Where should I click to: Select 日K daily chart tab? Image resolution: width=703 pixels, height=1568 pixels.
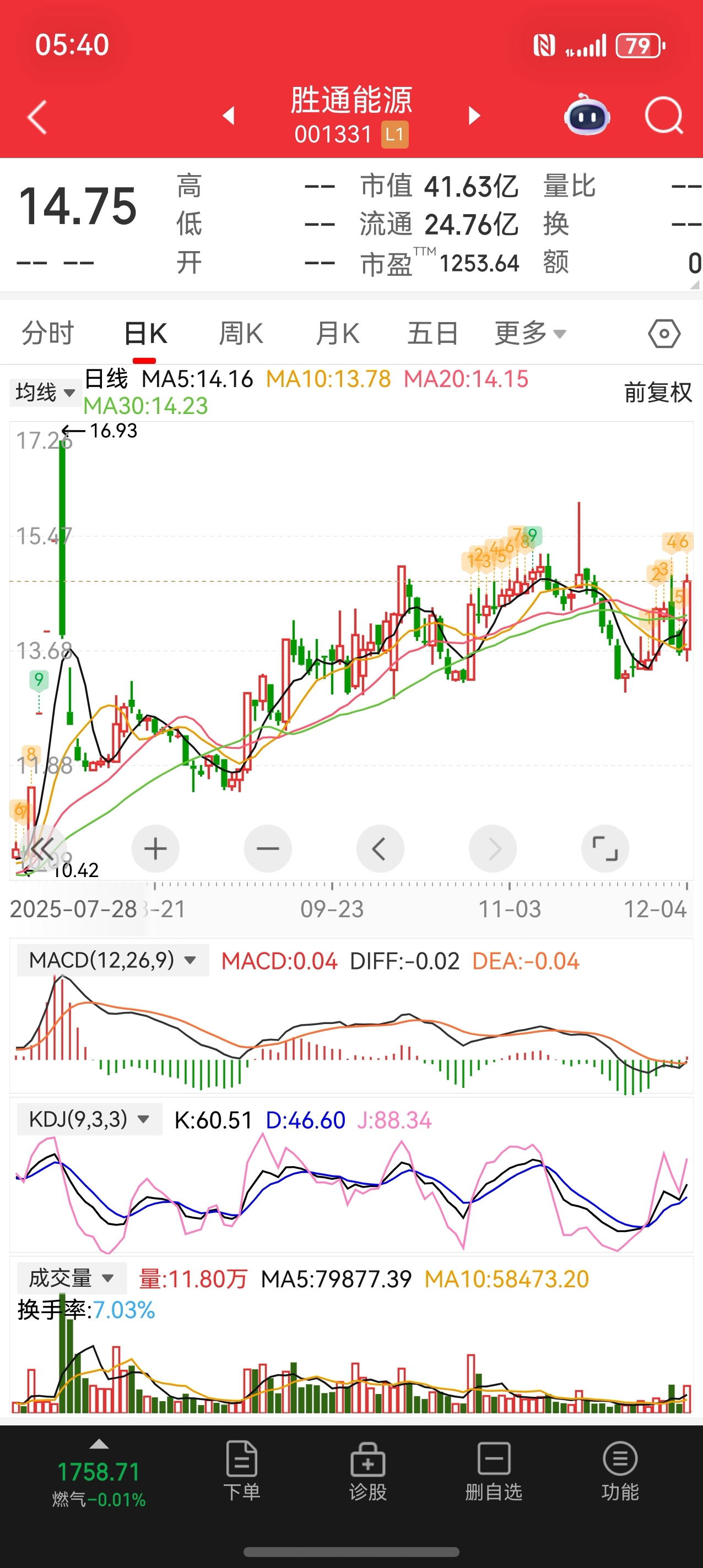click(x=145, y=334)
